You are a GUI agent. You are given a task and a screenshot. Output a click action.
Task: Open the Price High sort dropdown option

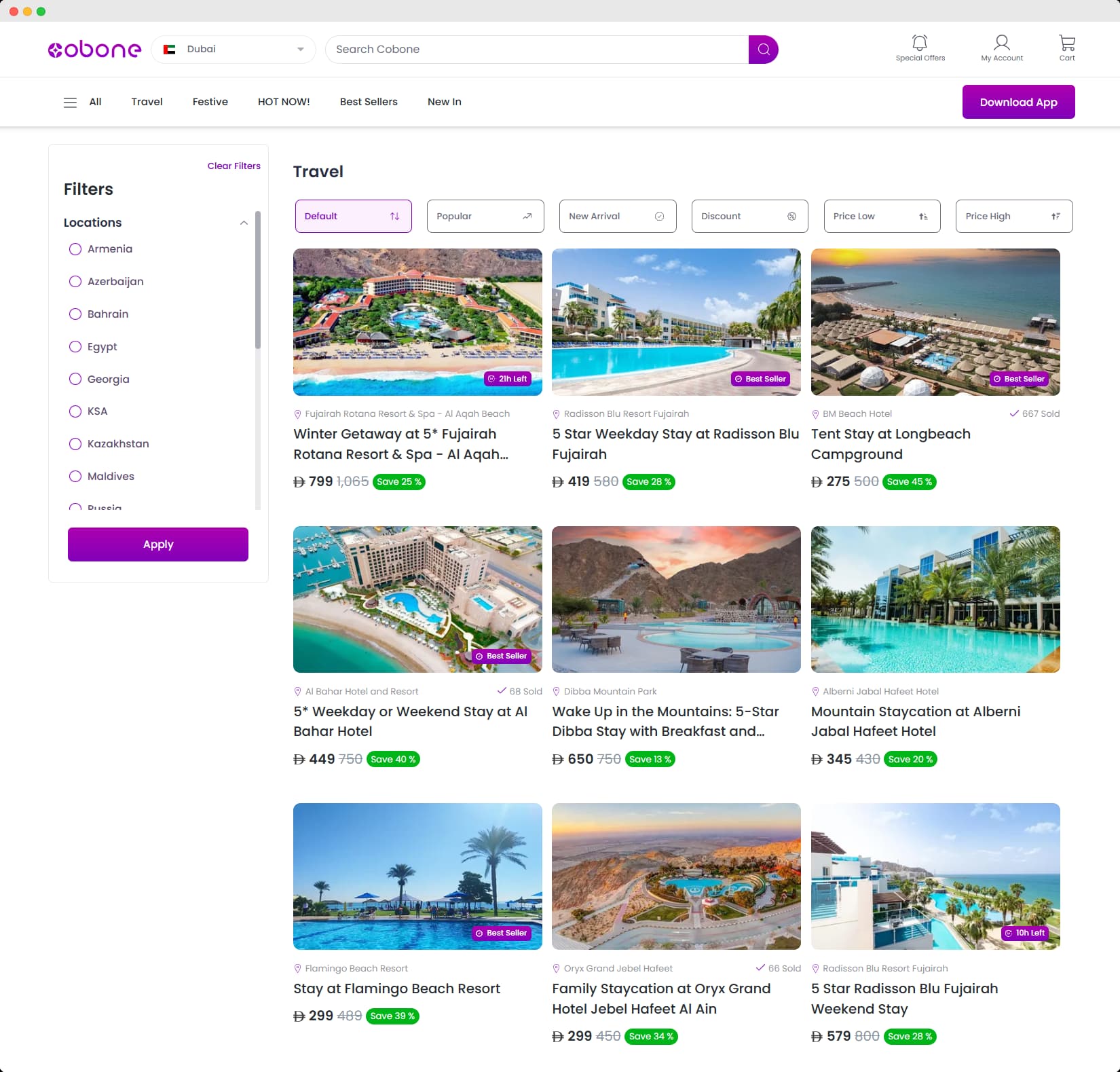1013,216
